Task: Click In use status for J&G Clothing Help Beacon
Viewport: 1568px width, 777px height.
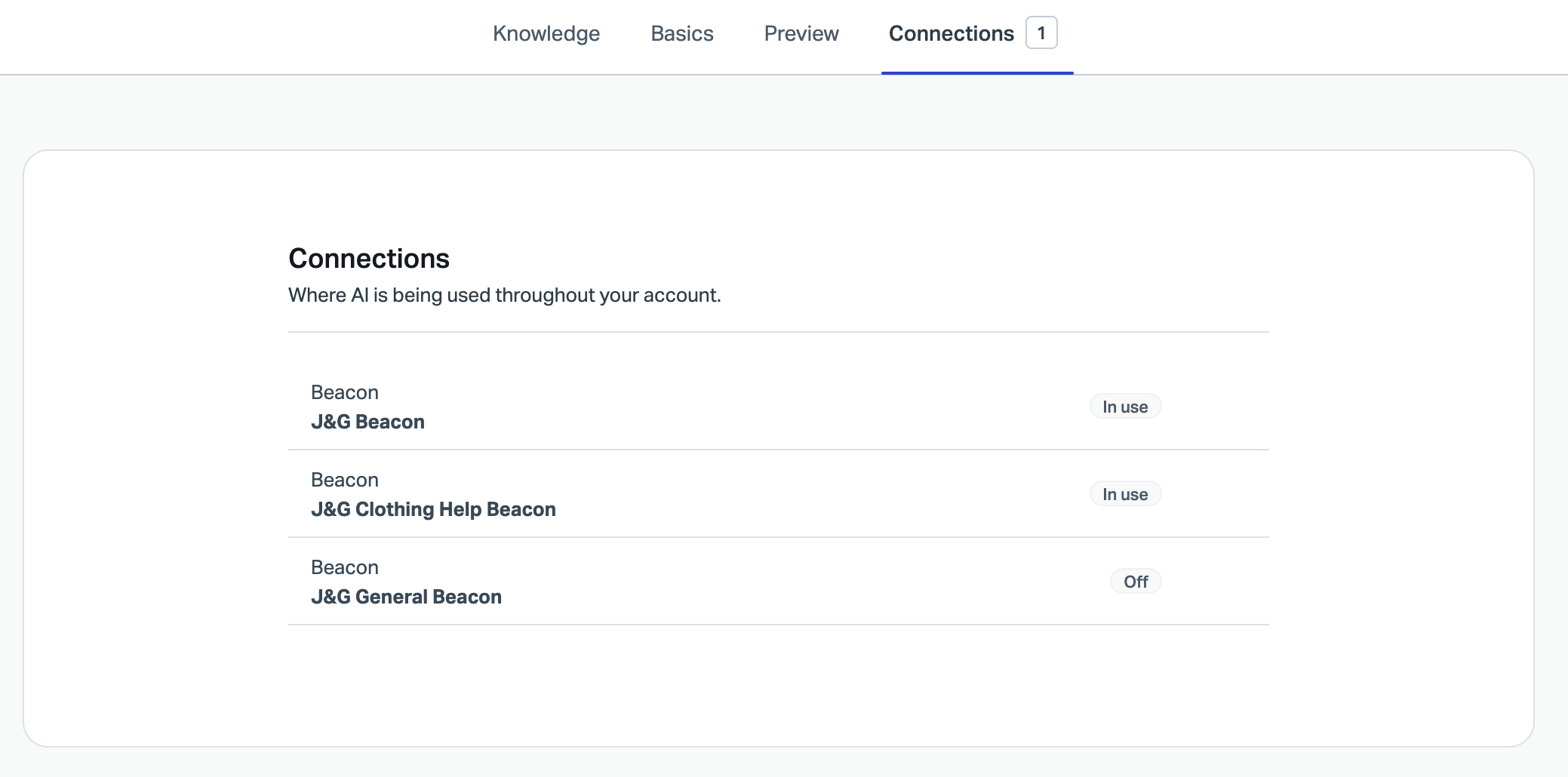Action: tap(1125, 494)
